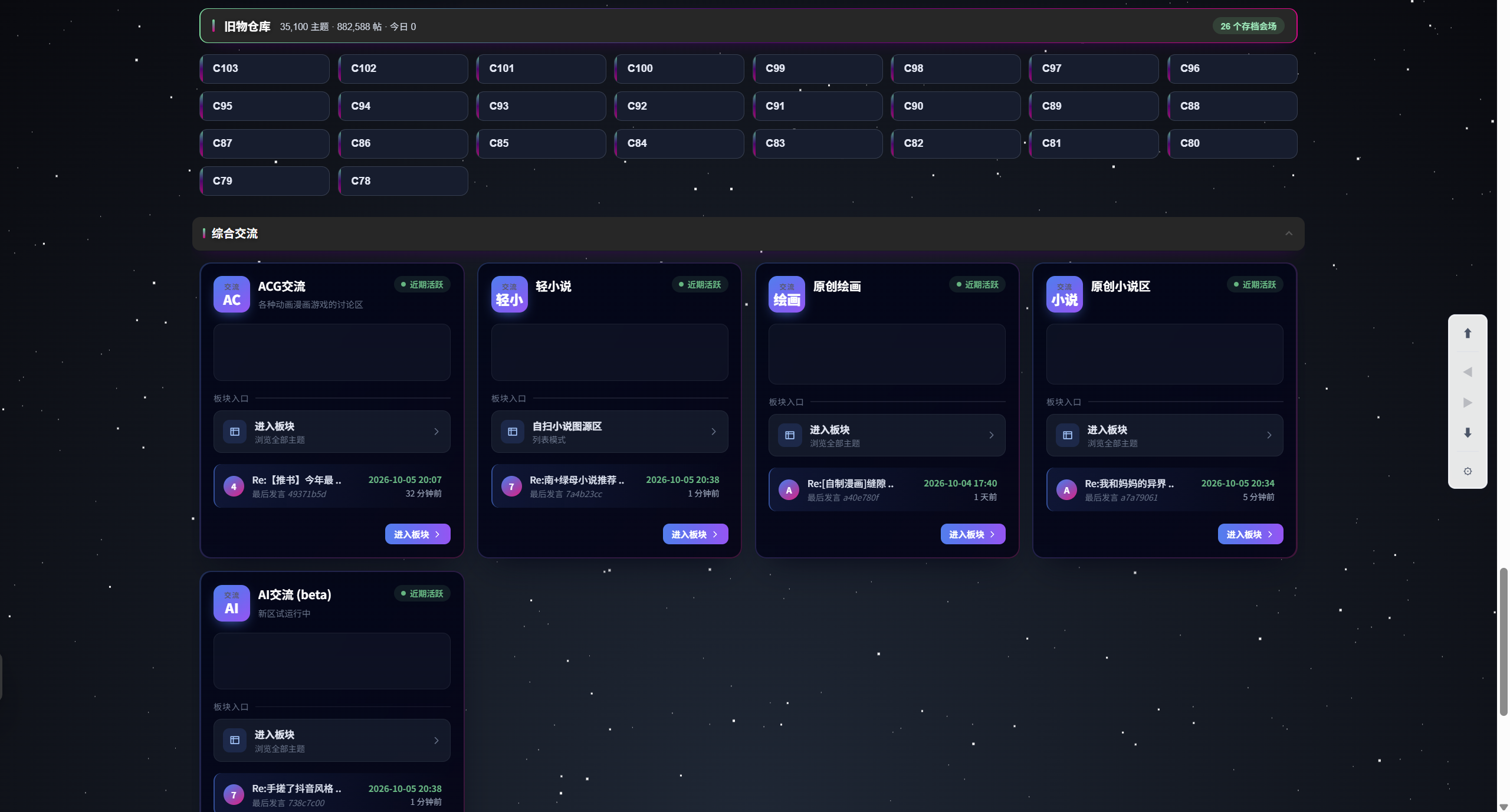Open thread Re:【推书】今年最 ..
This screenshot has height=812, width=1510.
click(x=297, y=480)
